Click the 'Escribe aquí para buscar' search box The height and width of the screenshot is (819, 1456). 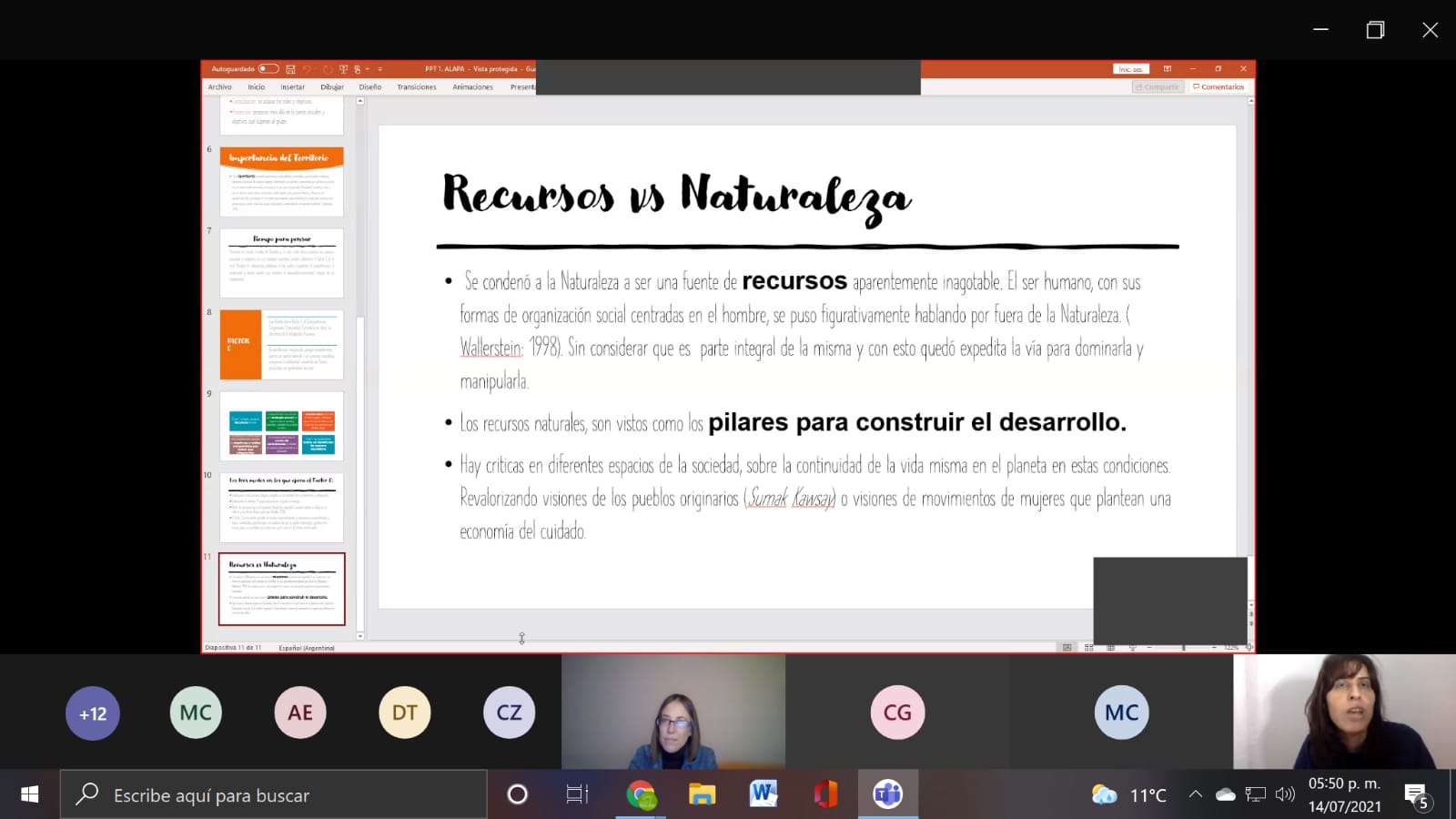pyautogui.click(x=273, y=794)
